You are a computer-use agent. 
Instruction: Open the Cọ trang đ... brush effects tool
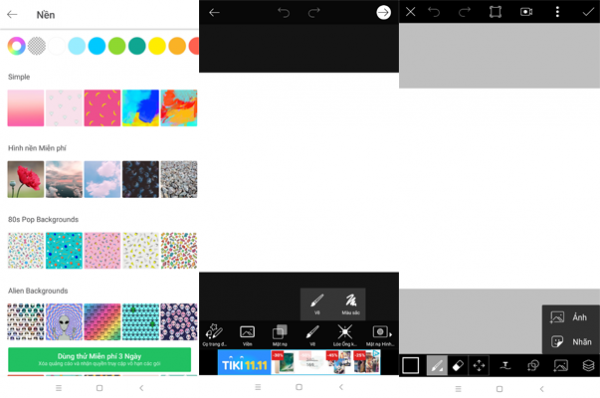pyautogui.click(x=214, y=335)
